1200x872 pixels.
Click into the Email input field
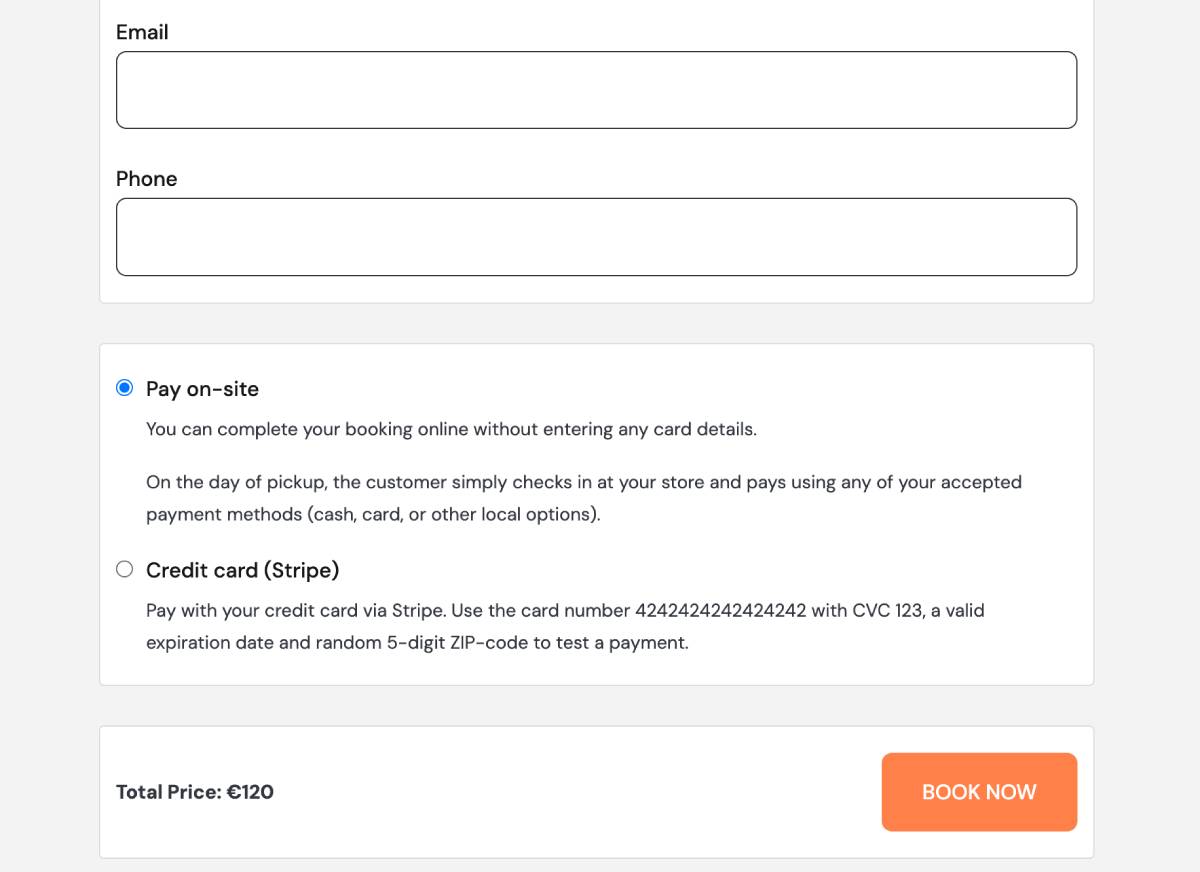[596, 90]
